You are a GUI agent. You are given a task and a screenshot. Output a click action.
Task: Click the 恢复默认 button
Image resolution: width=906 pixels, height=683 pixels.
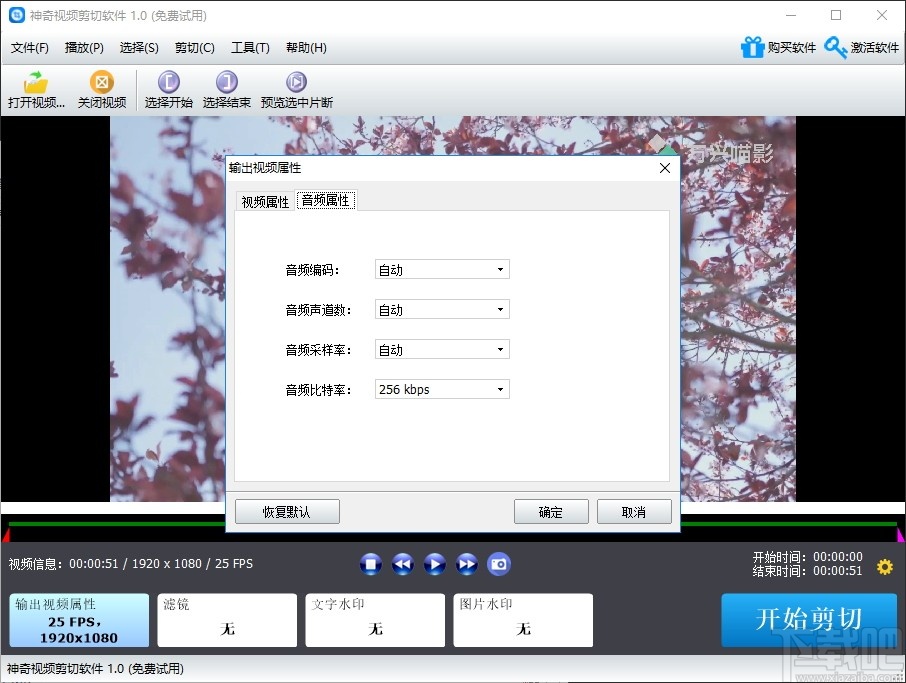click(x=287, y=511)
